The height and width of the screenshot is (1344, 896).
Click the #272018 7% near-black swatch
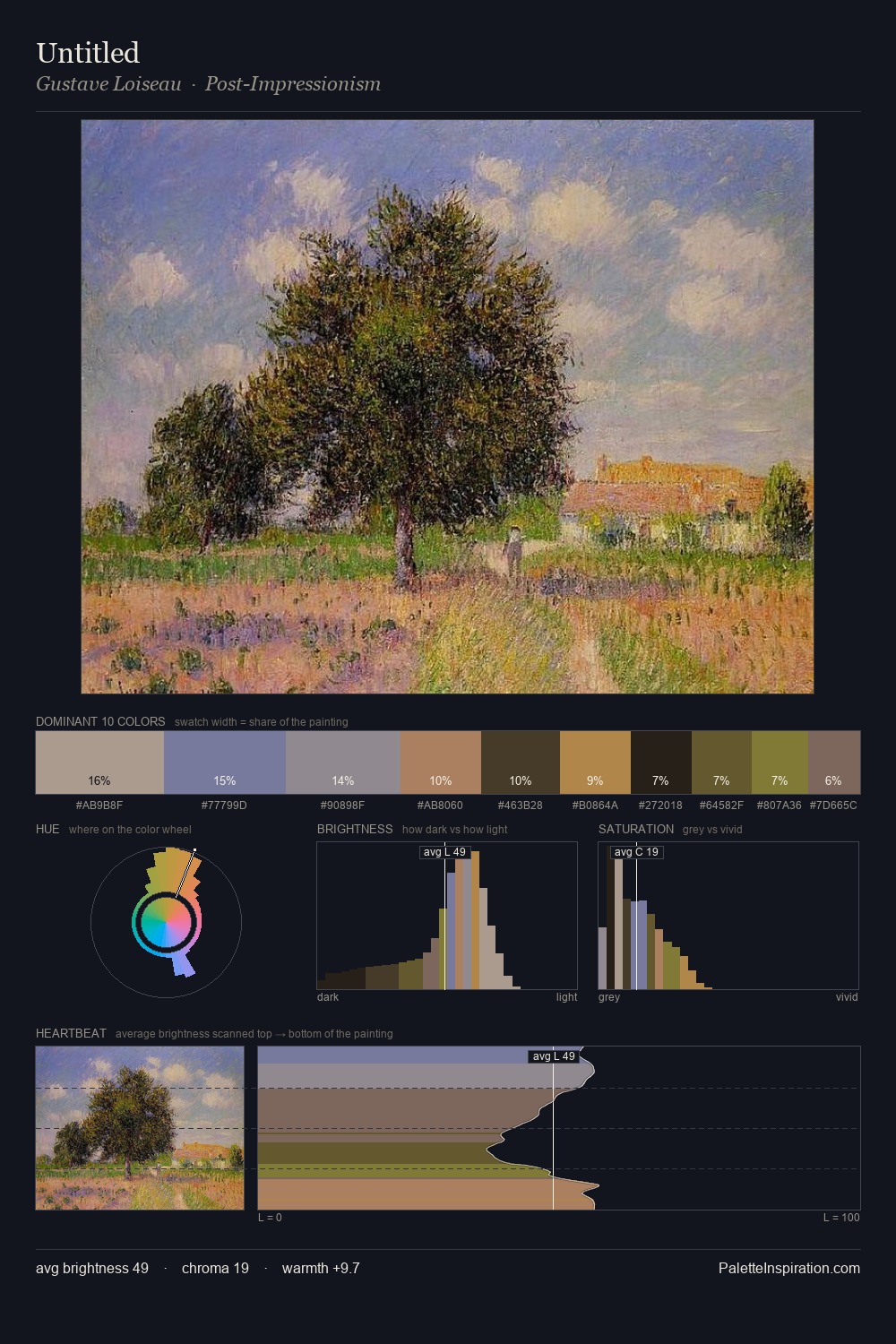661,762
